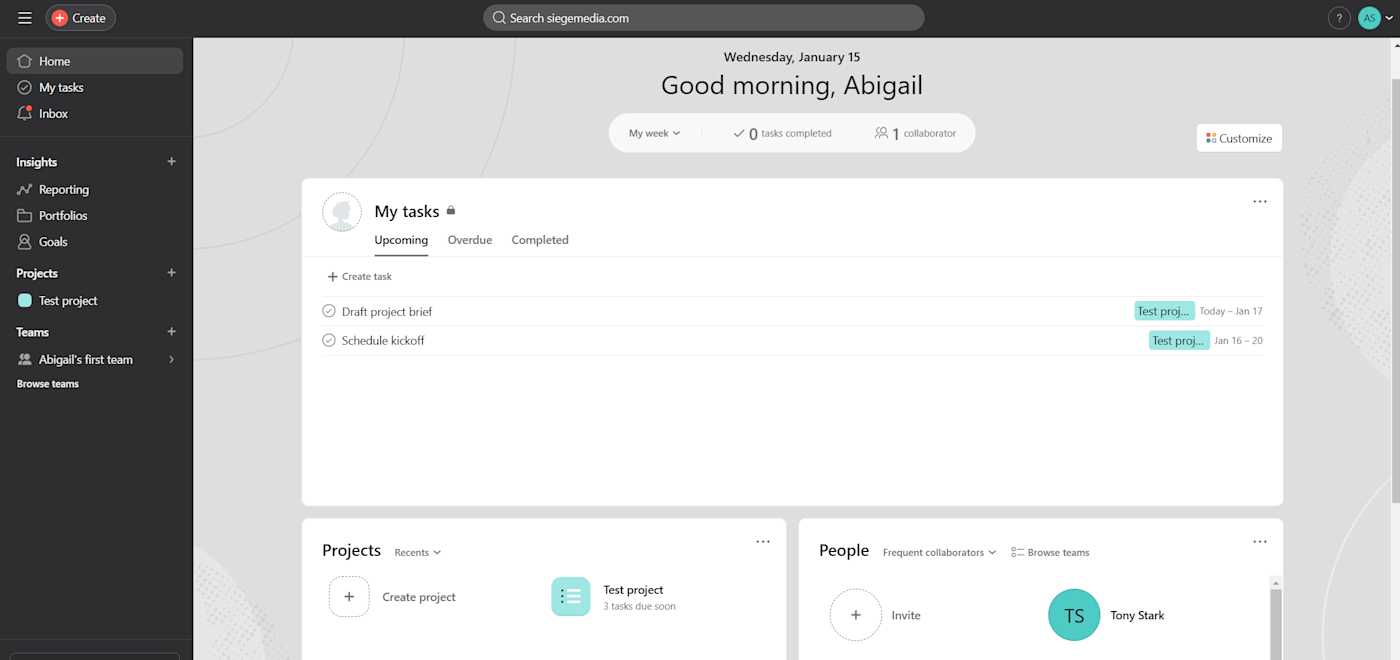Click the 0 tasks completed indicator
1400x660 pixels.
[x=782, y=133]
